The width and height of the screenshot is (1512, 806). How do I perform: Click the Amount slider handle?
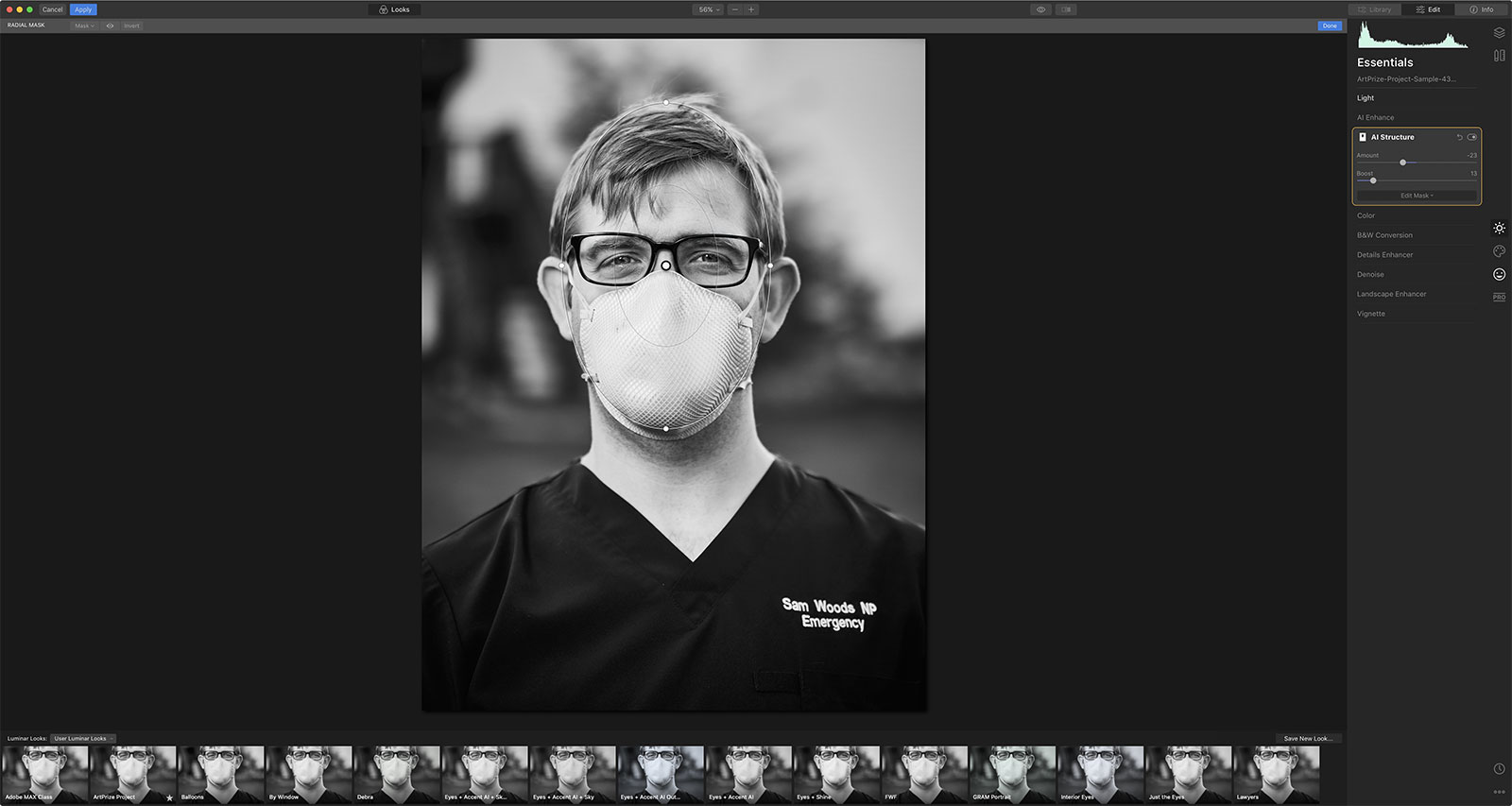coord(1402,163)
